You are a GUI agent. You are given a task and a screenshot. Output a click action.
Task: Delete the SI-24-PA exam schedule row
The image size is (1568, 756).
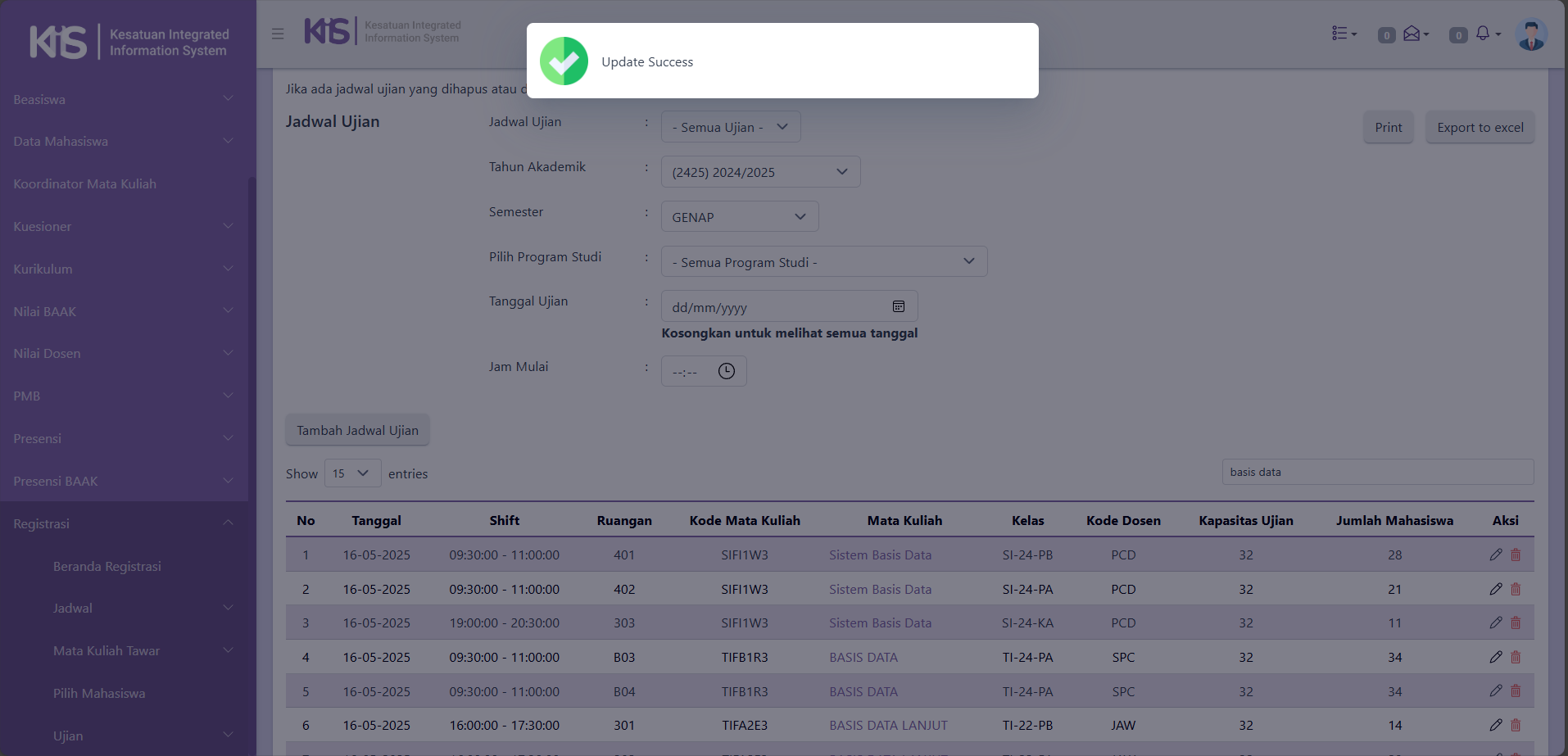pyautogui.click(x=1516, y=589)
